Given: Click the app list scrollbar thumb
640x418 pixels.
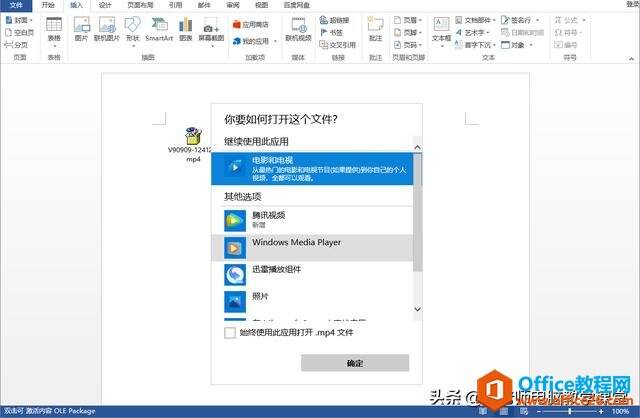Looking at the screenshot, I should click(x=417, y=212).
